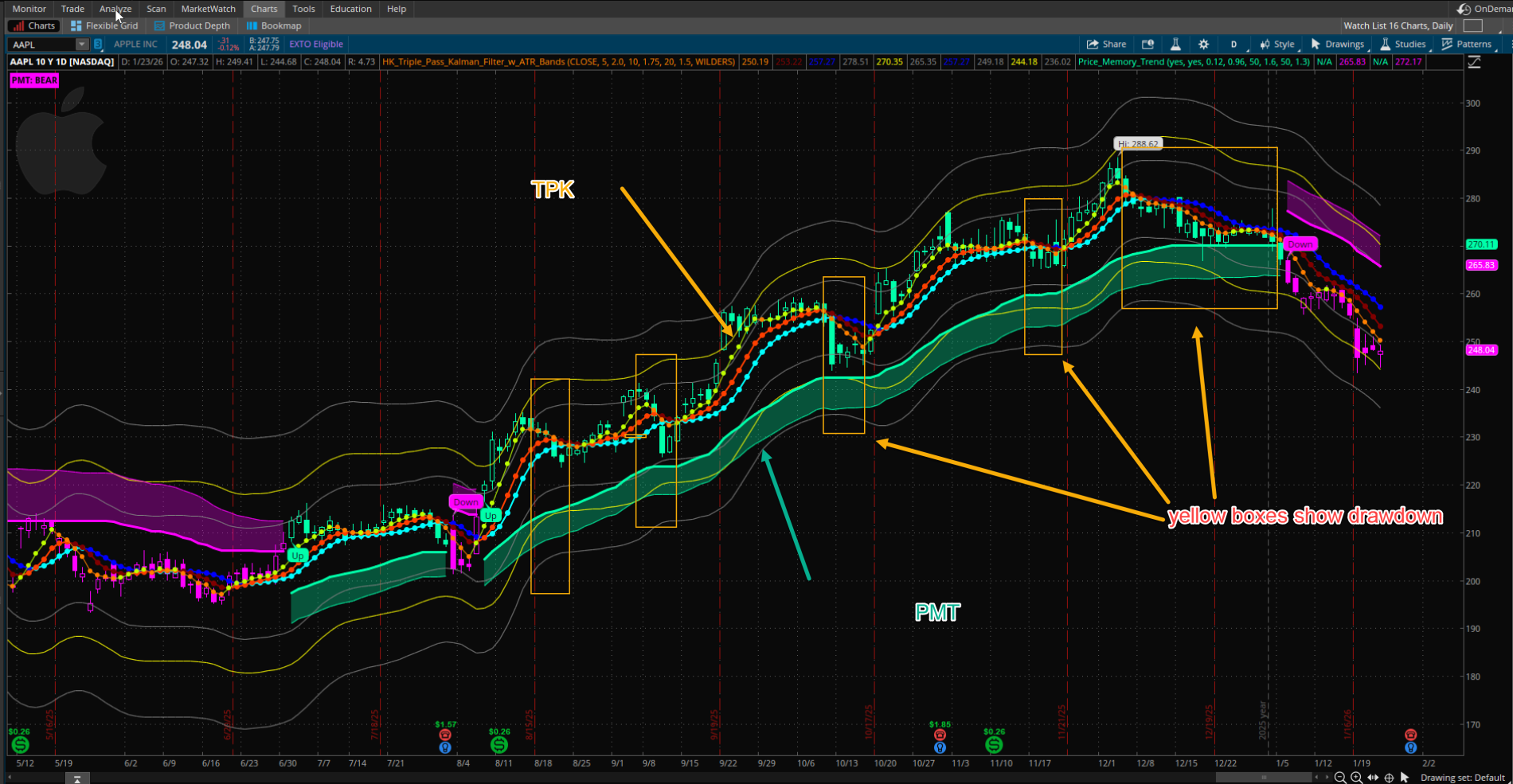Switch to the Analyze tab

(115, 9)
